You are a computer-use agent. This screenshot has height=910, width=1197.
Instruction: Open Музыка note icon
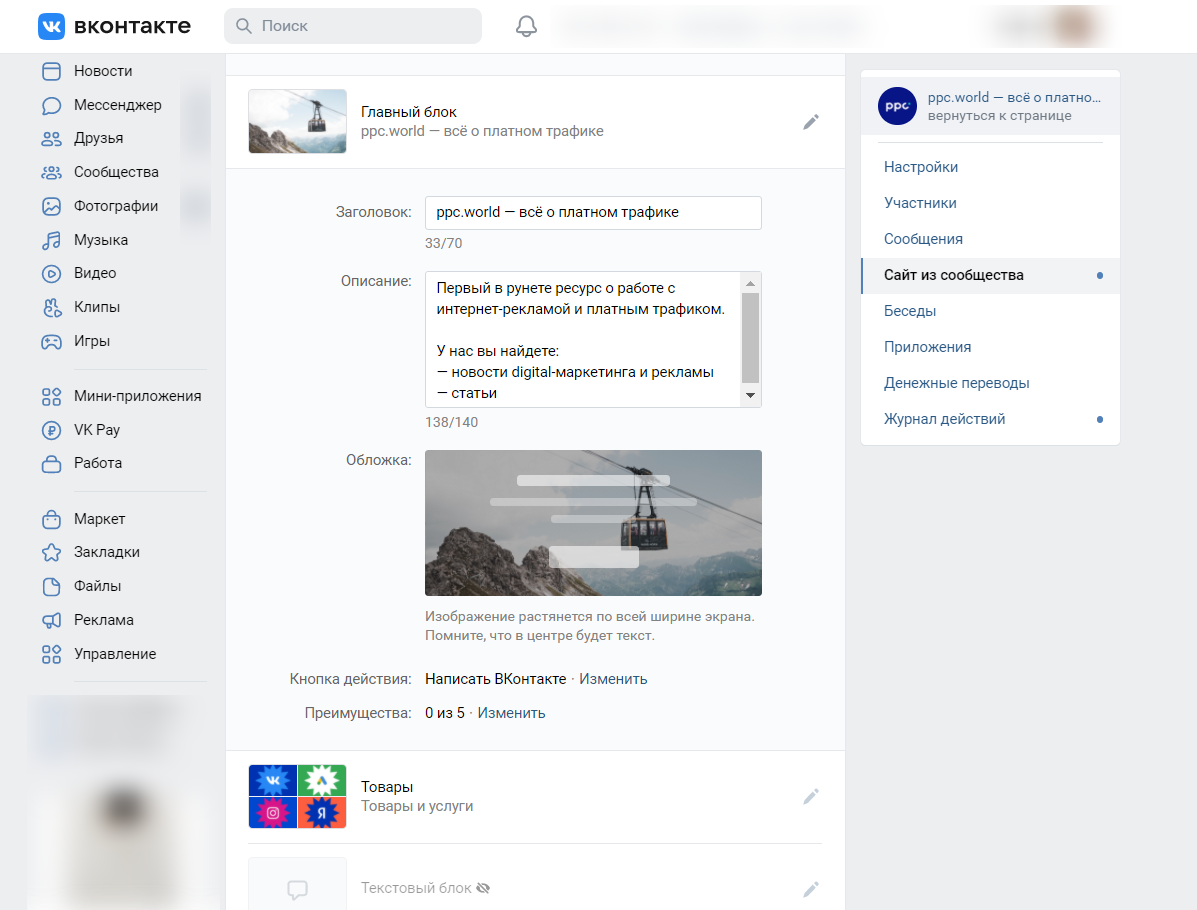coord(51,240)
